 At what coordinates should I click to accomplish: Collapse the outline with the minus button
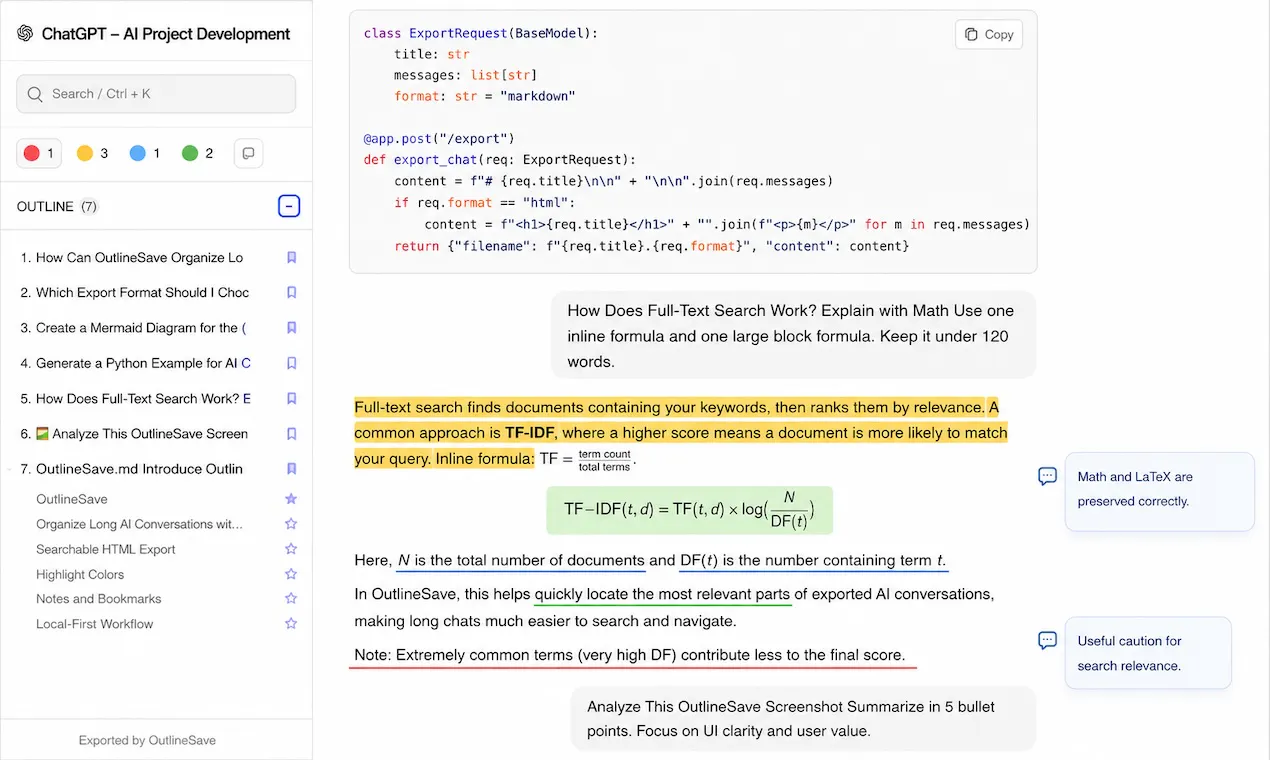click(289, 207)
